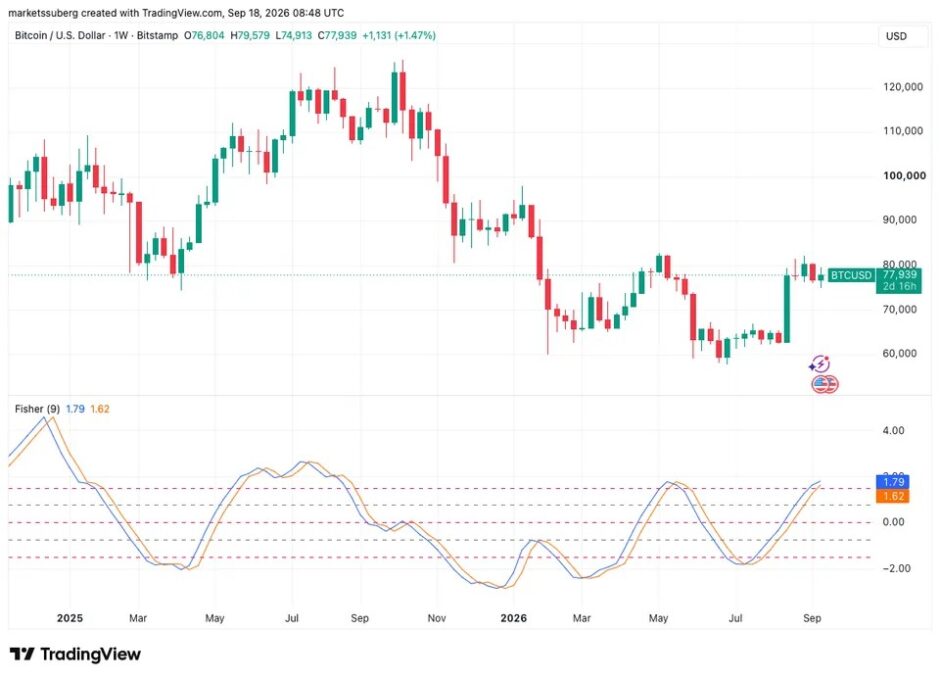The width and height of the screenshot is (940, 679).
Task: Click the marketssuberg created with TradingView.com caption
Action: coord(176,13)
